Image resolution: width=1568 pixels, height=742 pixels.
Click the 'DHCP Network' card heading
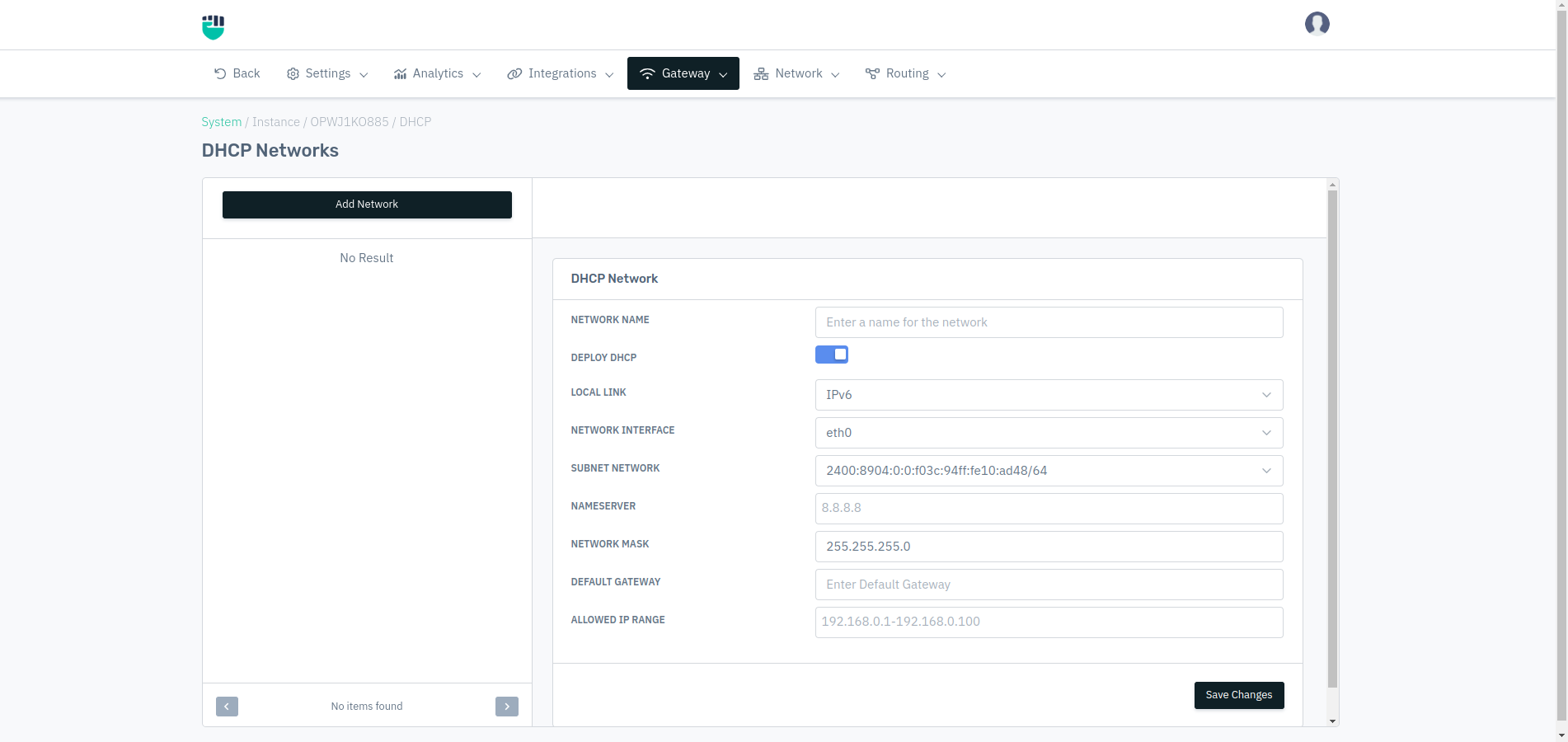tap(614, 279)
